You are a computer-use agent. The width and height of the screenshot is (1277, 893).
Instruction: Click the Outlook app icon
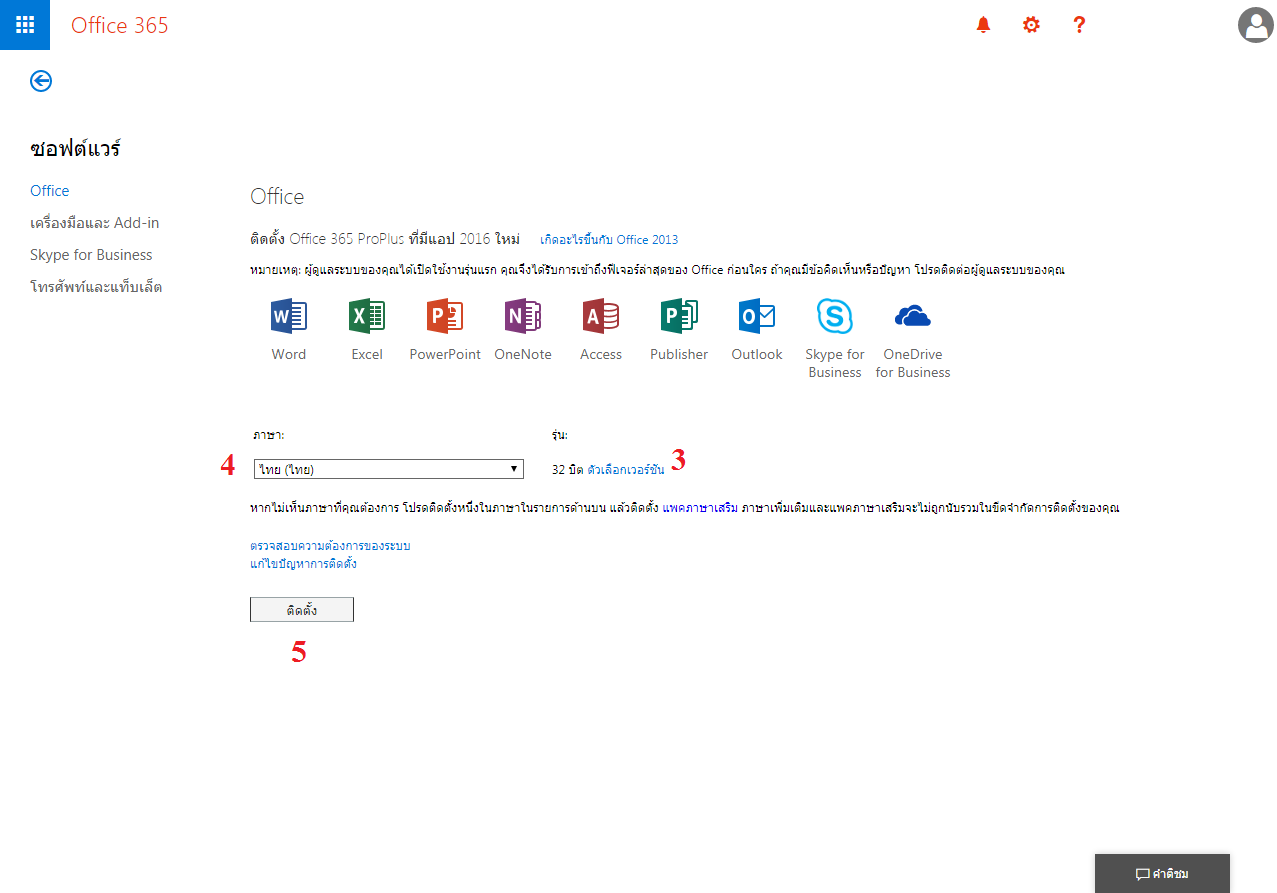point(757,317)
